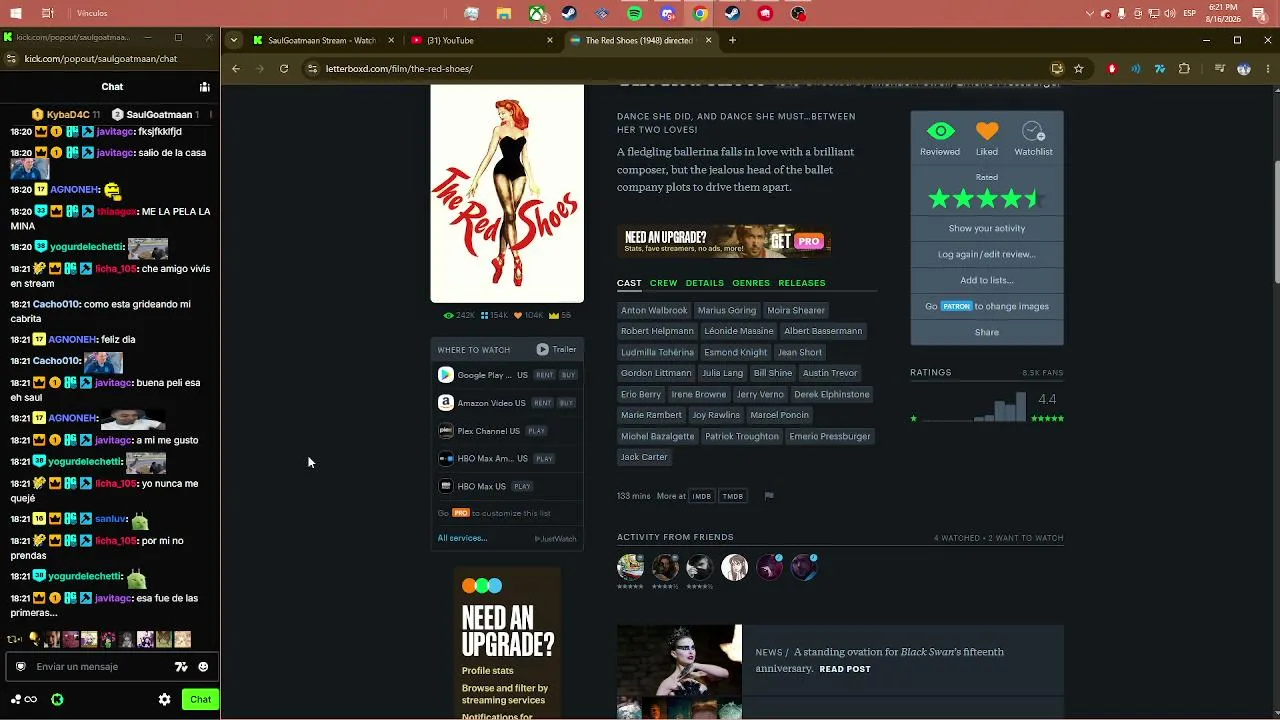Image resolution: width=1280 pixels, height=720 pixels.
Task: Show hidden system tray icons
Action: 1090,14
